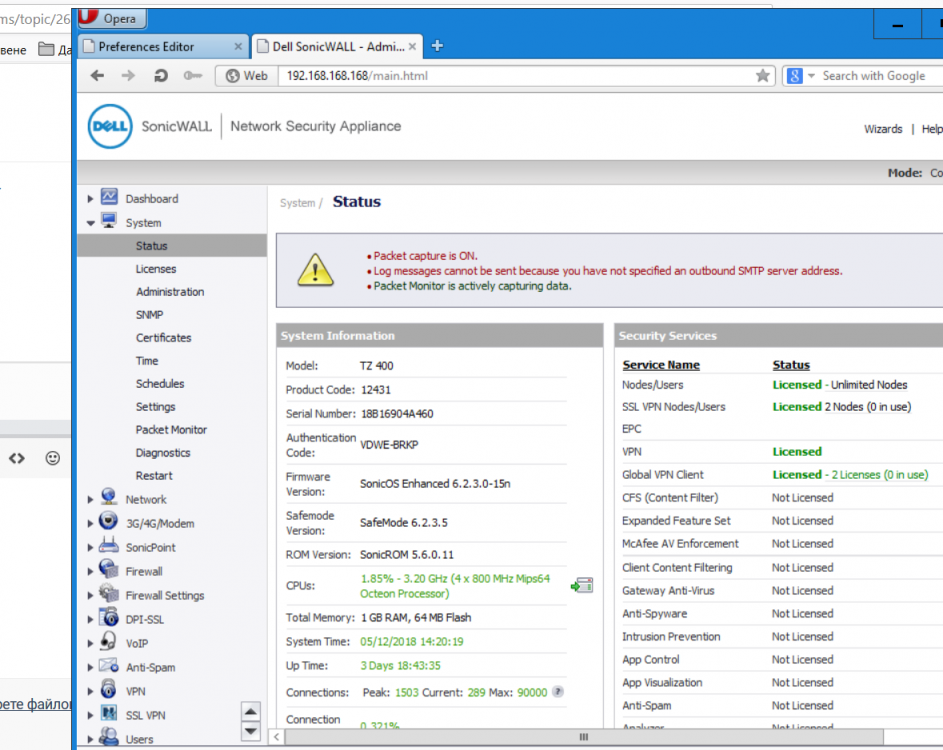Click the Firewall Settings gear icon

pyautogui.click(x=109, y=593)
